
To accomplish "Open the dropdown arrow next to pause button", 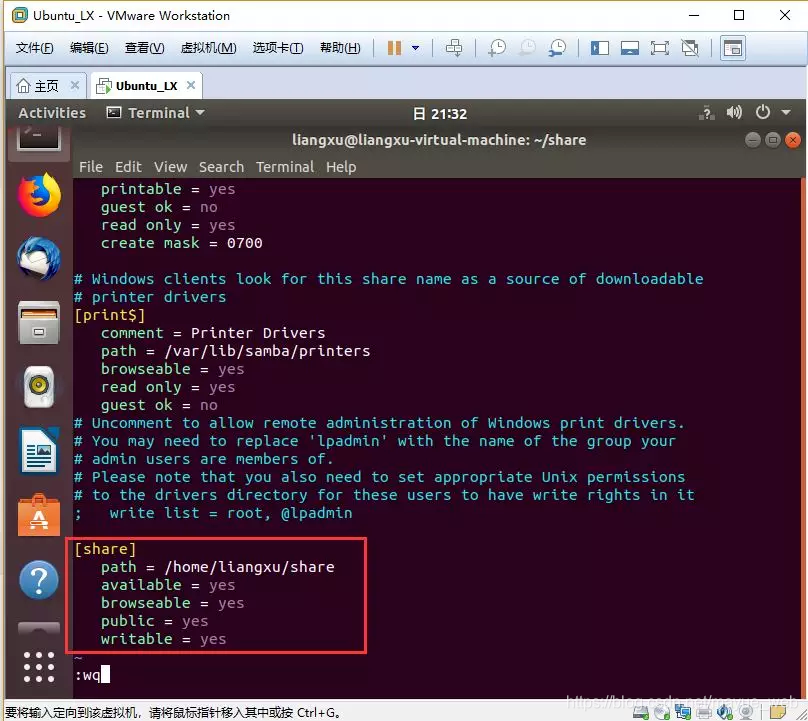I will [x=415, y=48].
